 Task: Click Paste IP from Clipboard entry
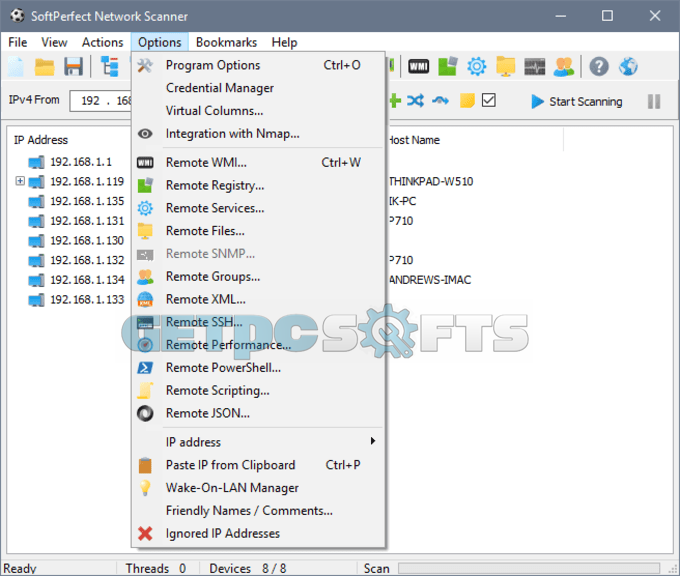tap(258, 465)
